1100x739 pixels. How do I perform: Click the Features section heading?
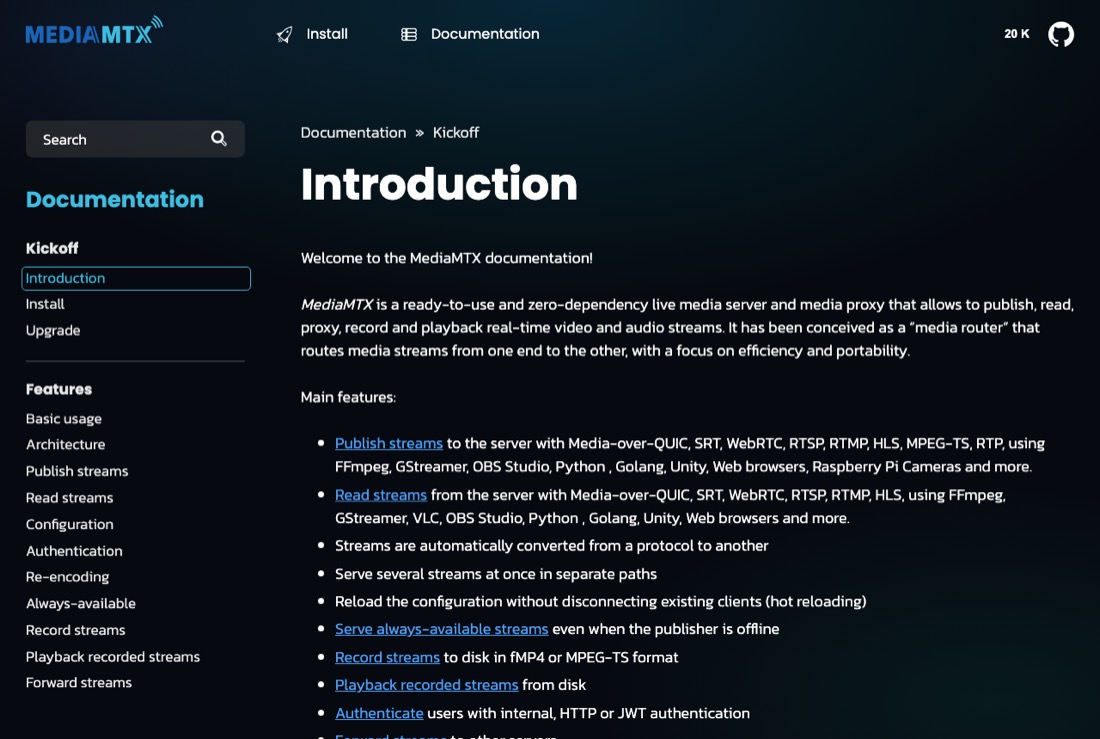pyautogui.click(x=59, y=390)
